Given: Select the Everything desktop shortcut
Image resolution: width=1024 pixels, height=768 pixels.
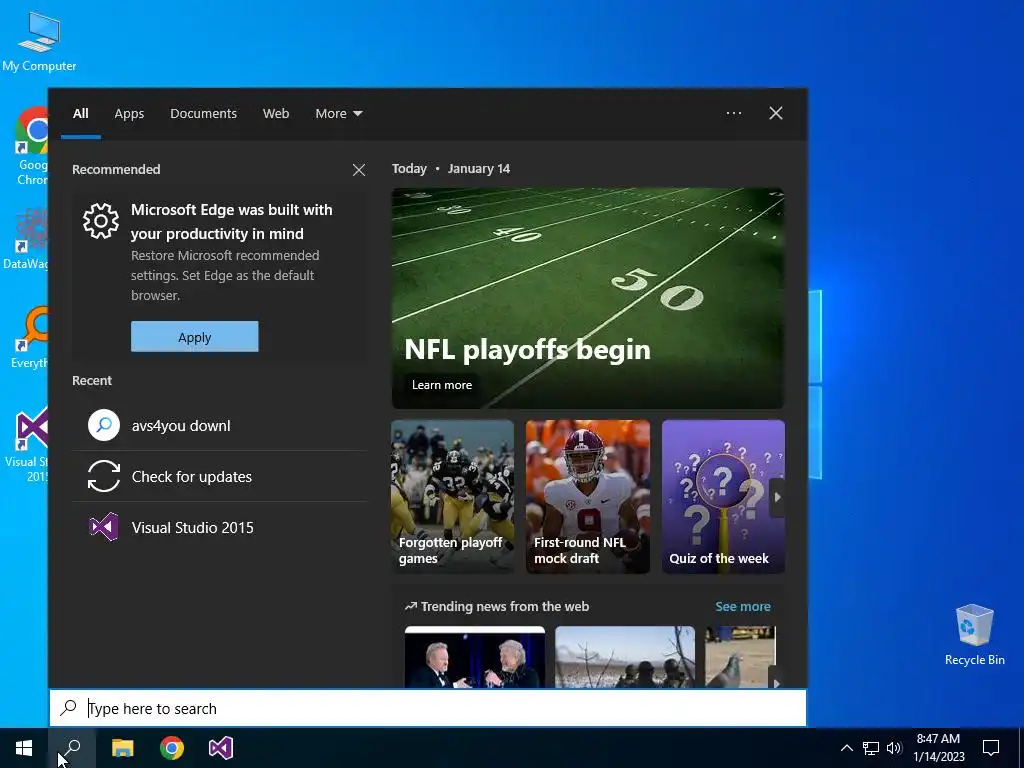Looking at the screenshot, I should (x=29, y=338).
